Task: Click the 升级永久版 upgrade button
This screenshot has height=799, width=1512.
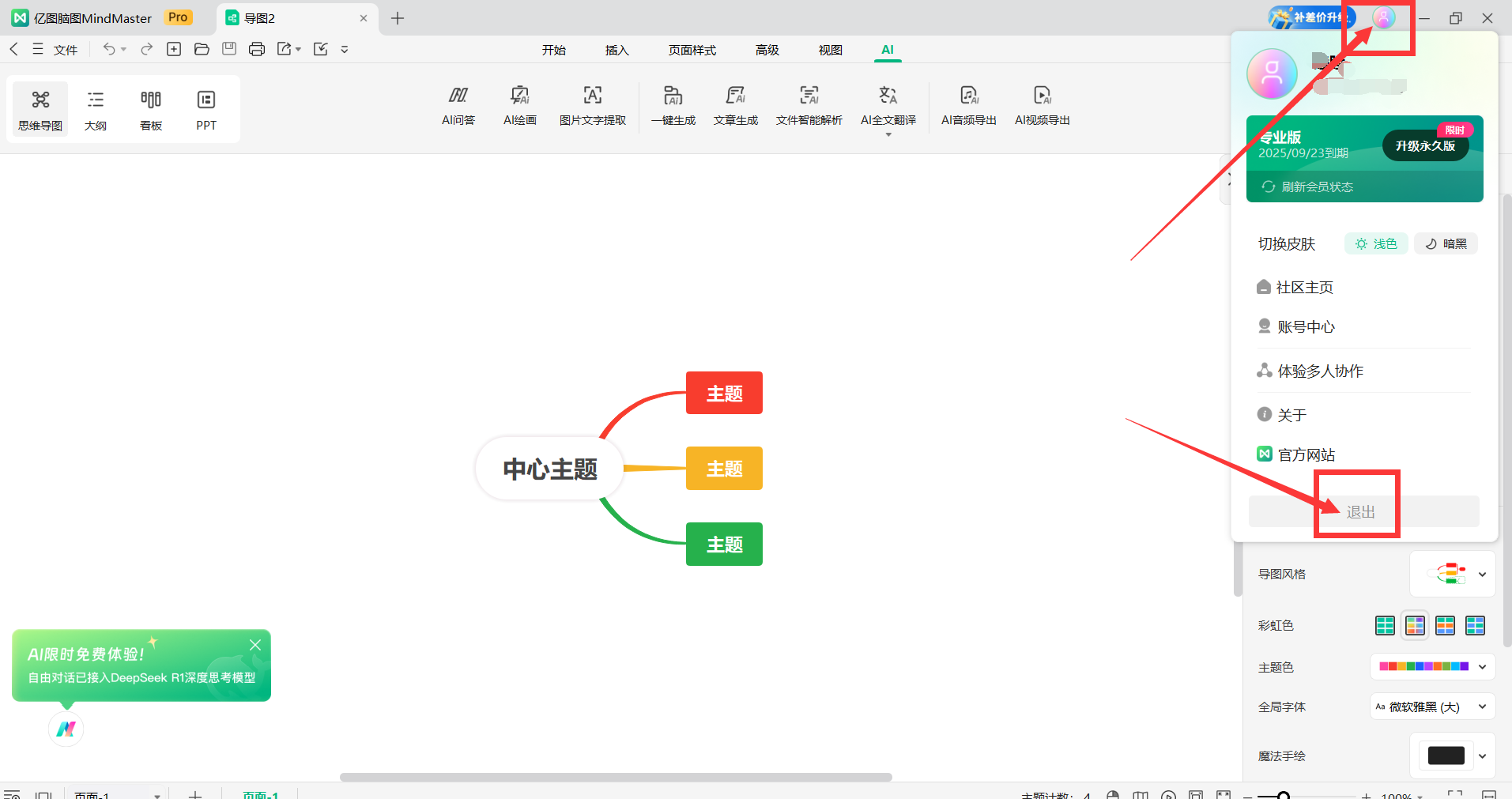Action: point(1426,145)
